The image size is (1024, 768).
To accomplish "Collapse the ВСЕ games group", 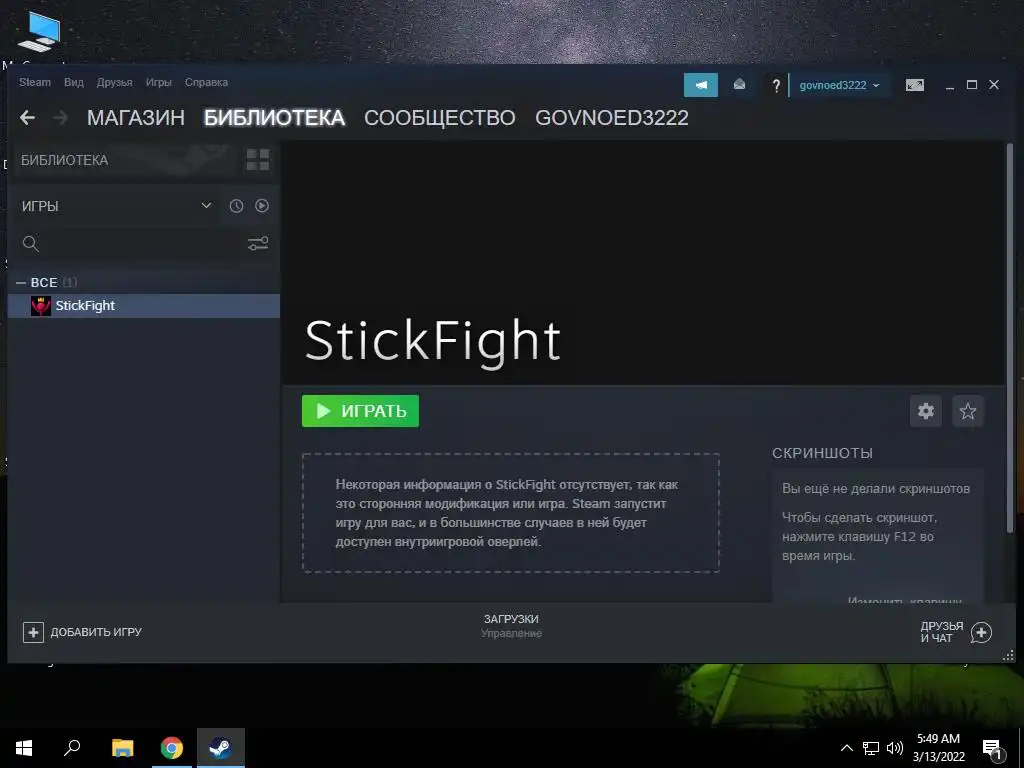I will tap(21, 283).
